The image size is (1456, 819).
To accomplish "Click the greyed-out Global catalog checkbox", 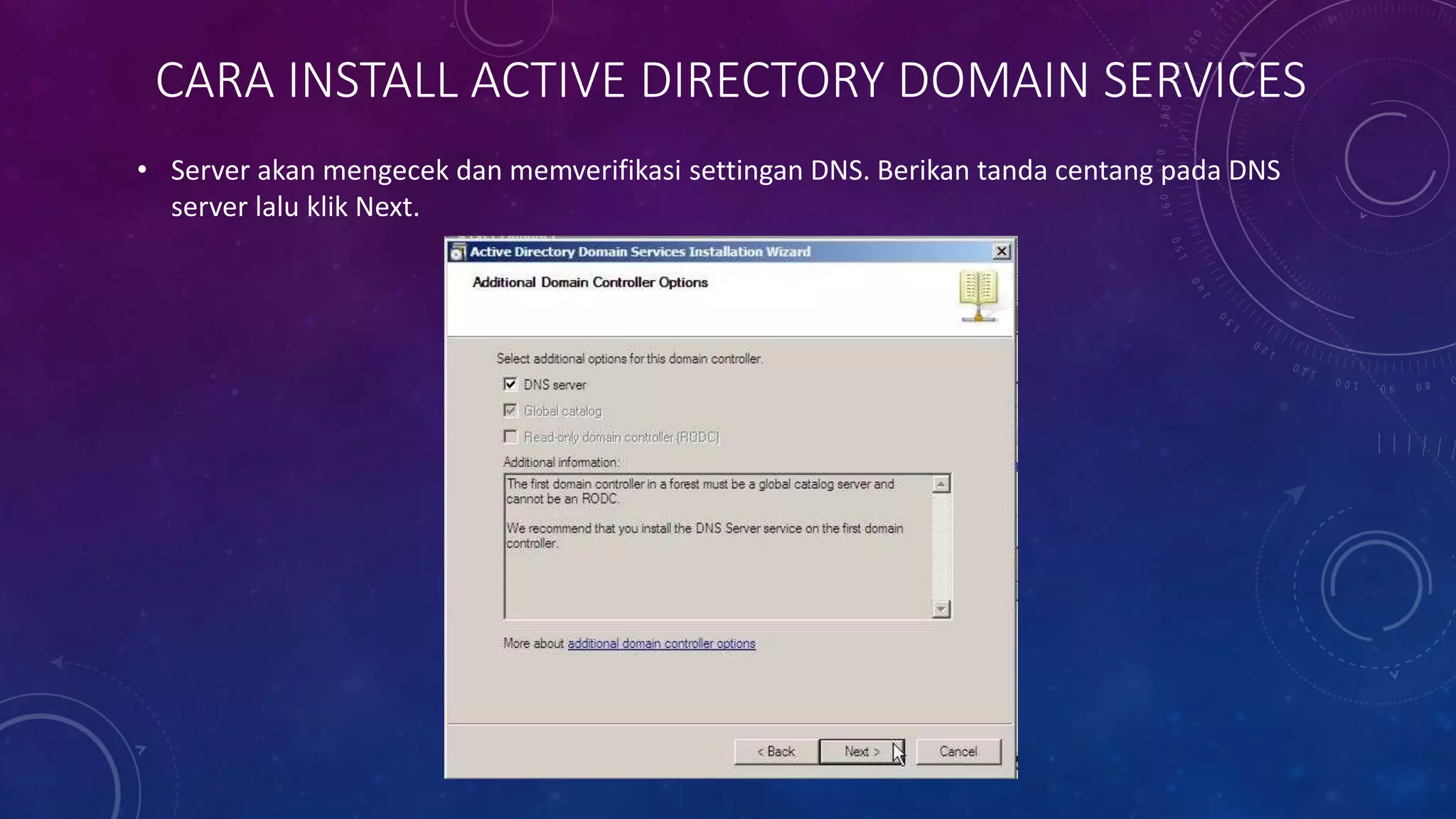I will click(510, 410).
